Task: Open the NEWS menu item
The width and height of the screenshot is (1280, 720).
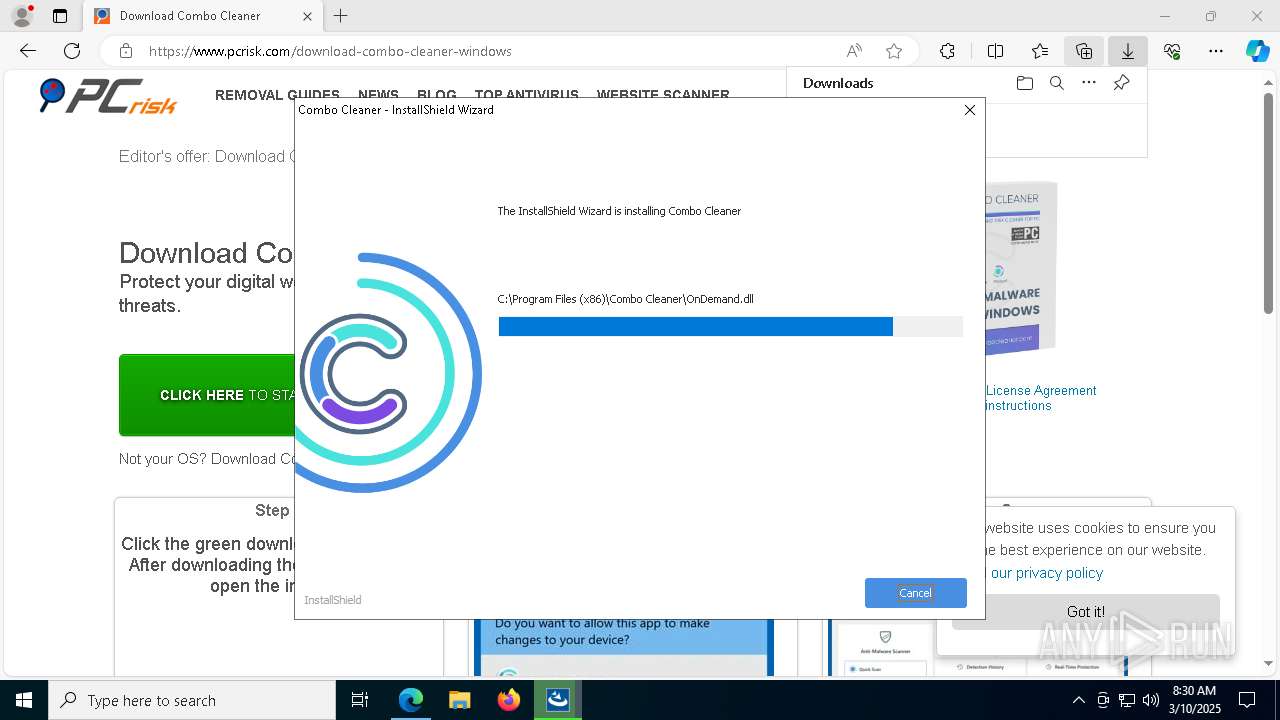Action: pyautogui.click(x=378, y=95)
